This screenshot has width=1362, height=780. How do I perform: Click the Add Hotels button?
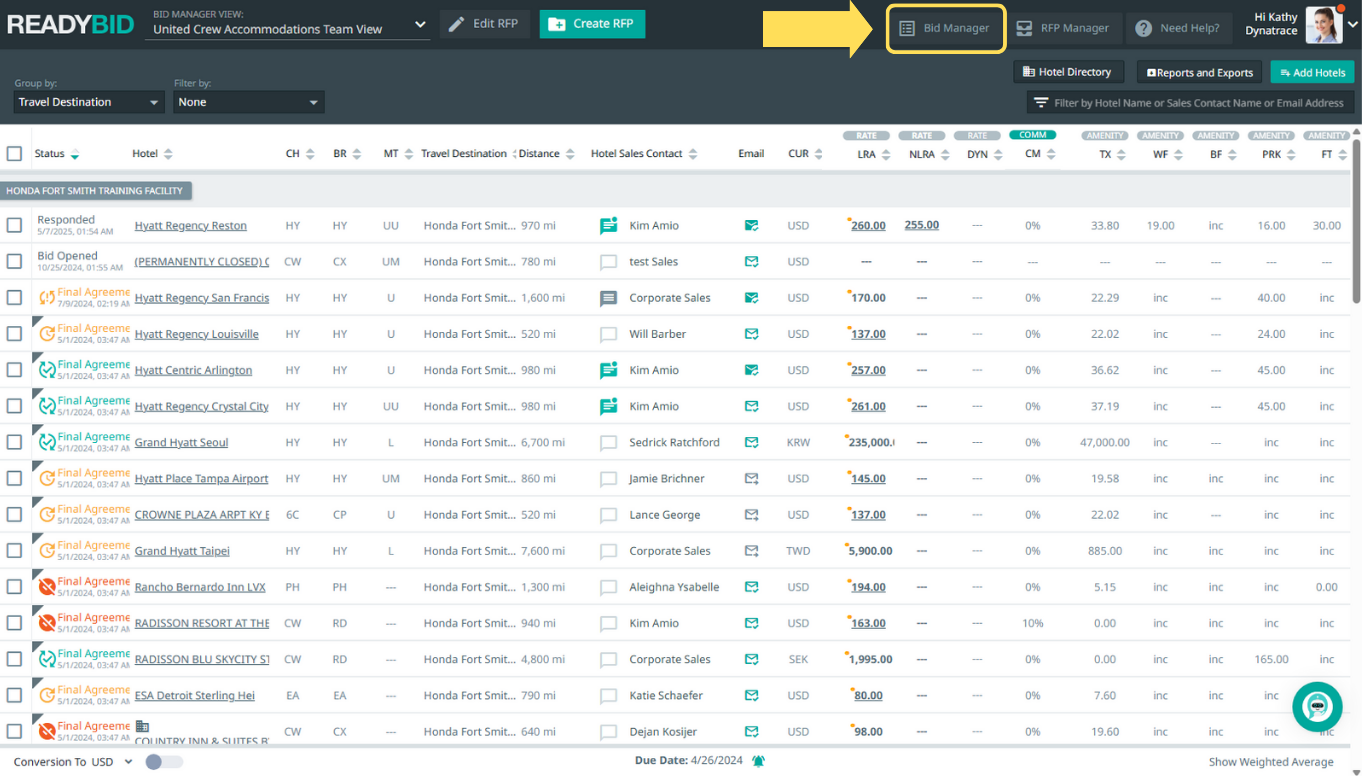1312,72
